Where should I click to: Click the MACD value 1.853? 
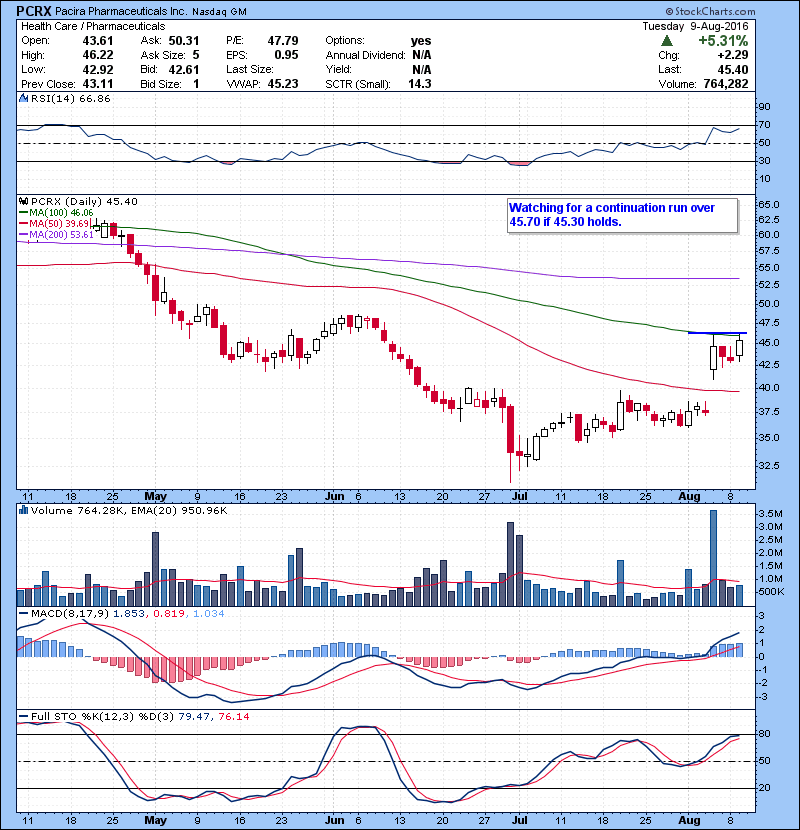[x=129, y=614]
